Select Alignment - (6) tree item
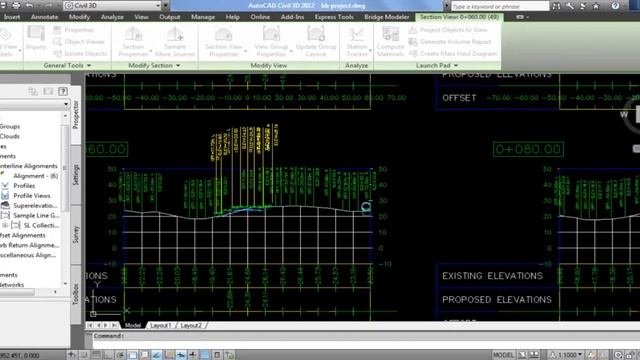The width and height of the screenshot is (640, 360). [36, 176]
